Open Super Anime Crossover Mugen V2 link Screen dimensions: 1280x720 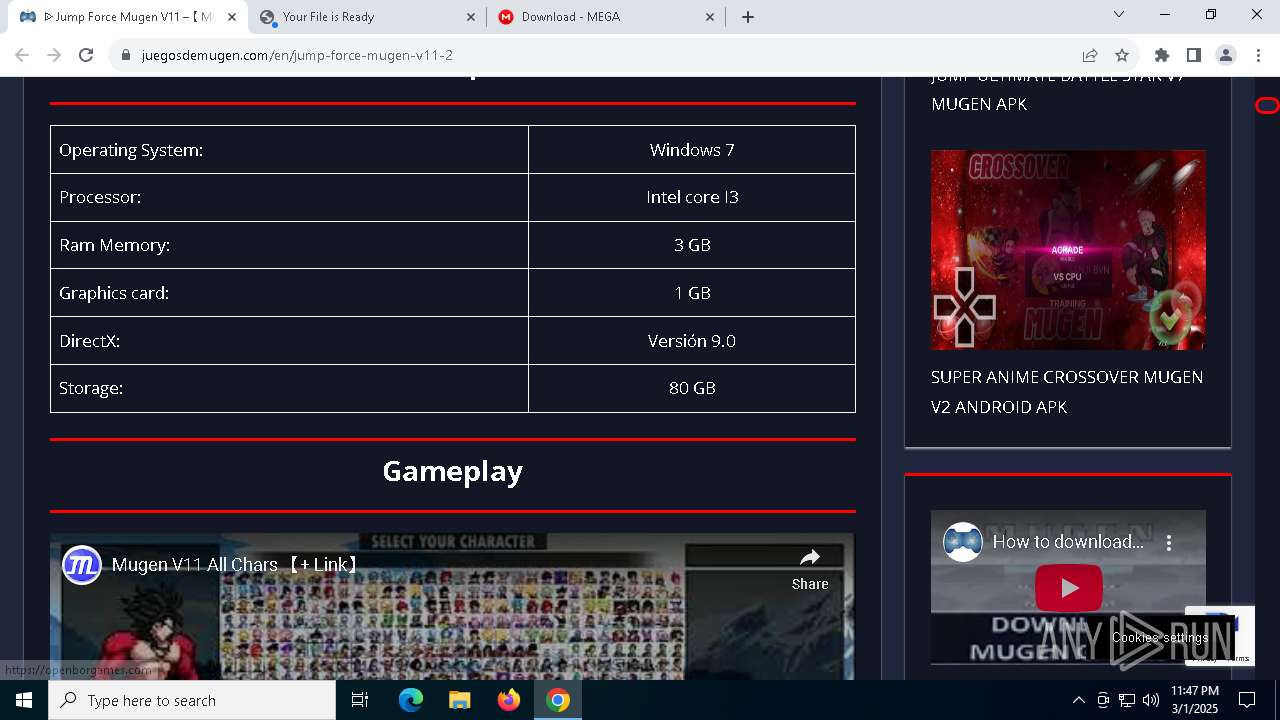[x=1067, y=392]
